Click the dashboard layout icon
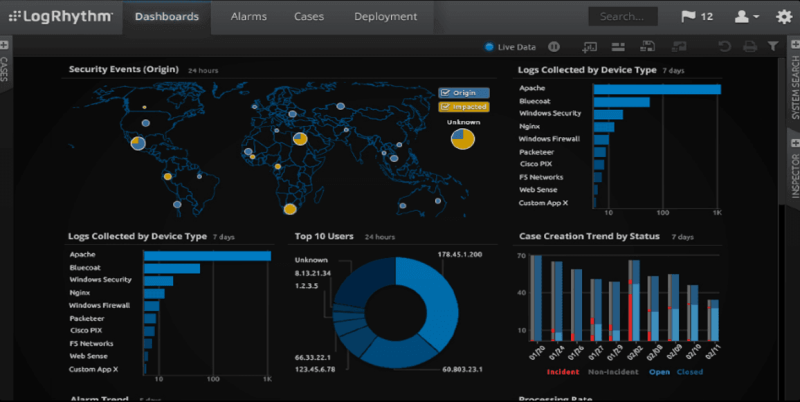The width and height of the screenshot is (800, 402). 619,46
